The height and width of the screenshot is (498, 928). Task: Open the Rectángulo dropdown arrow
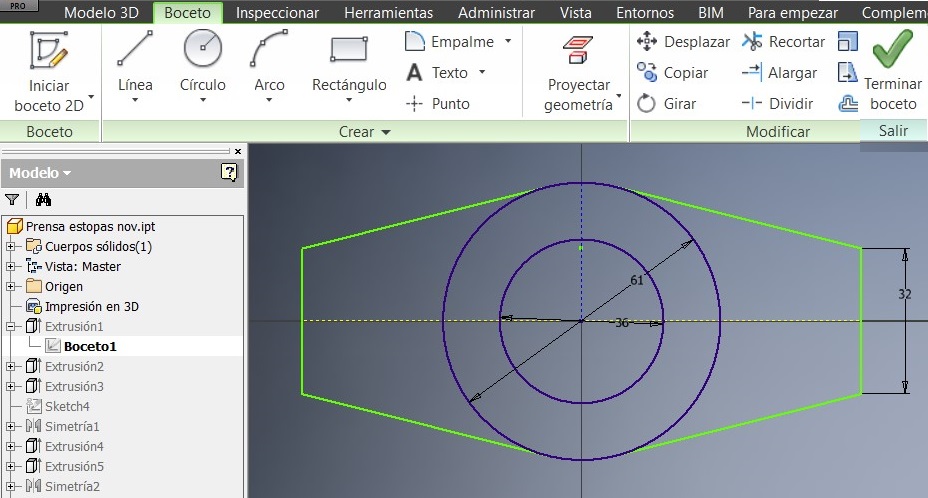349,100
